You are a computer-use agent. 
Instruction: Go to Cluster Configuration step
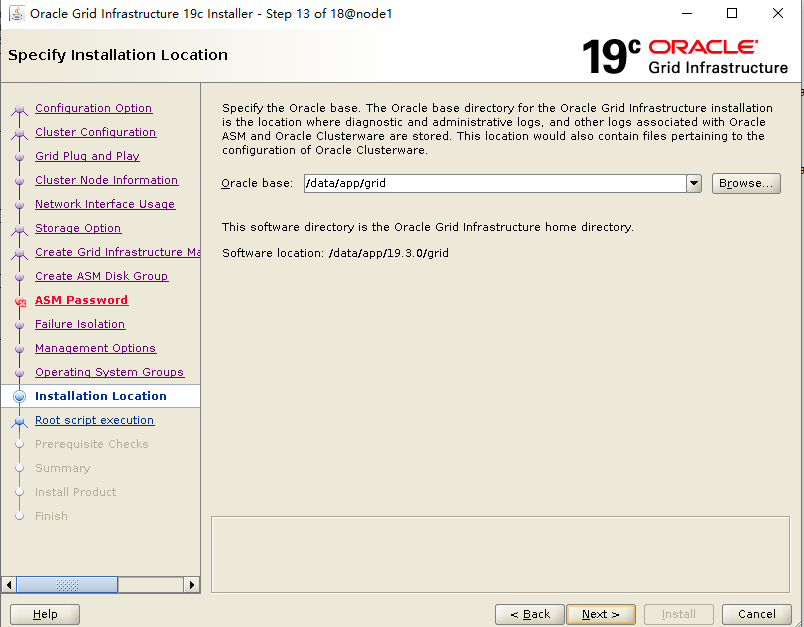pos(95,132)
